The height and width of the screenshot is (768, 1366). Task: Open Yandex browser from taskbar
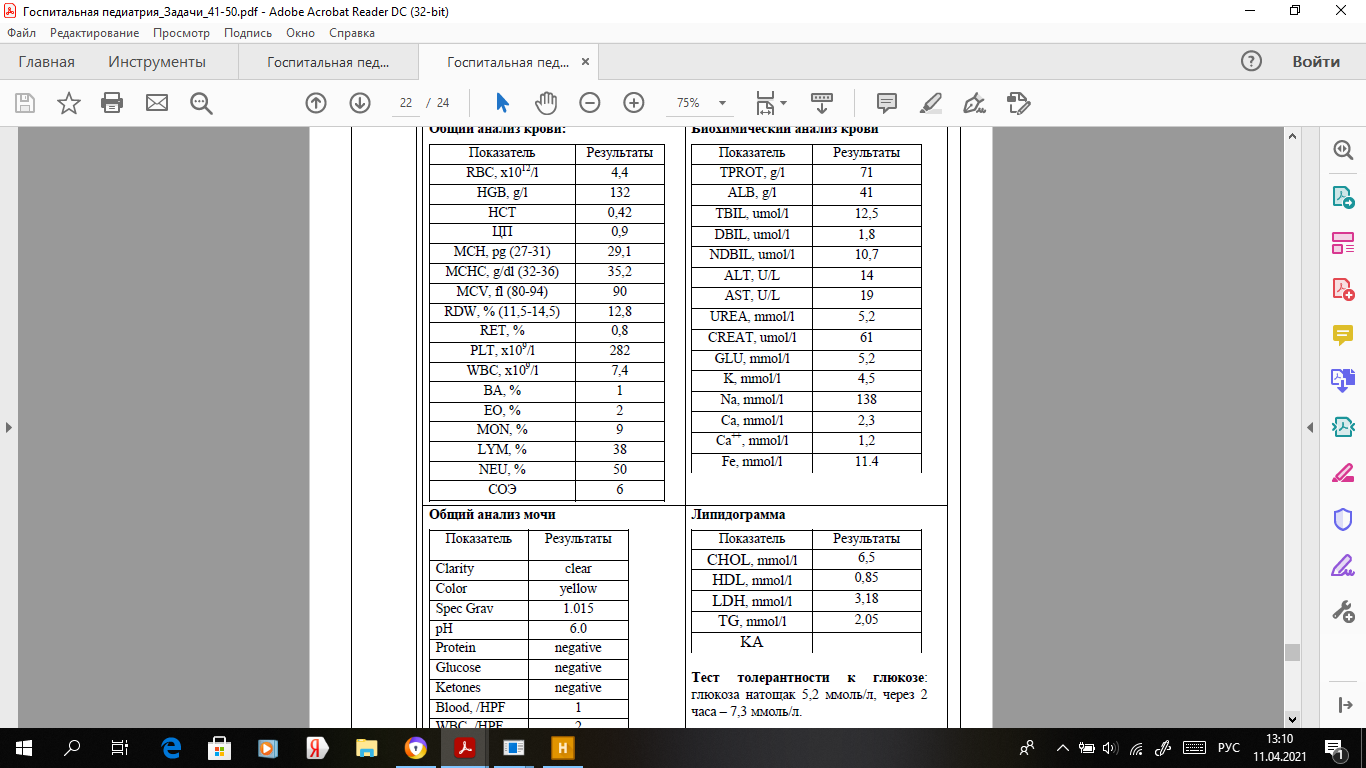(317, 747)
